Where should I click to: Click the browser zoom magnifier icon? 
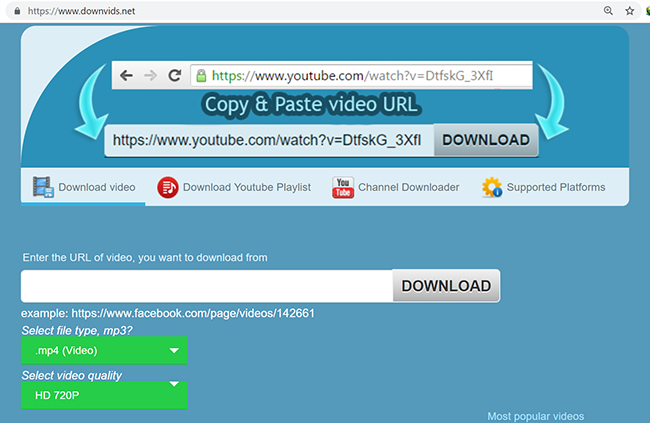click(x=608, y=11)
